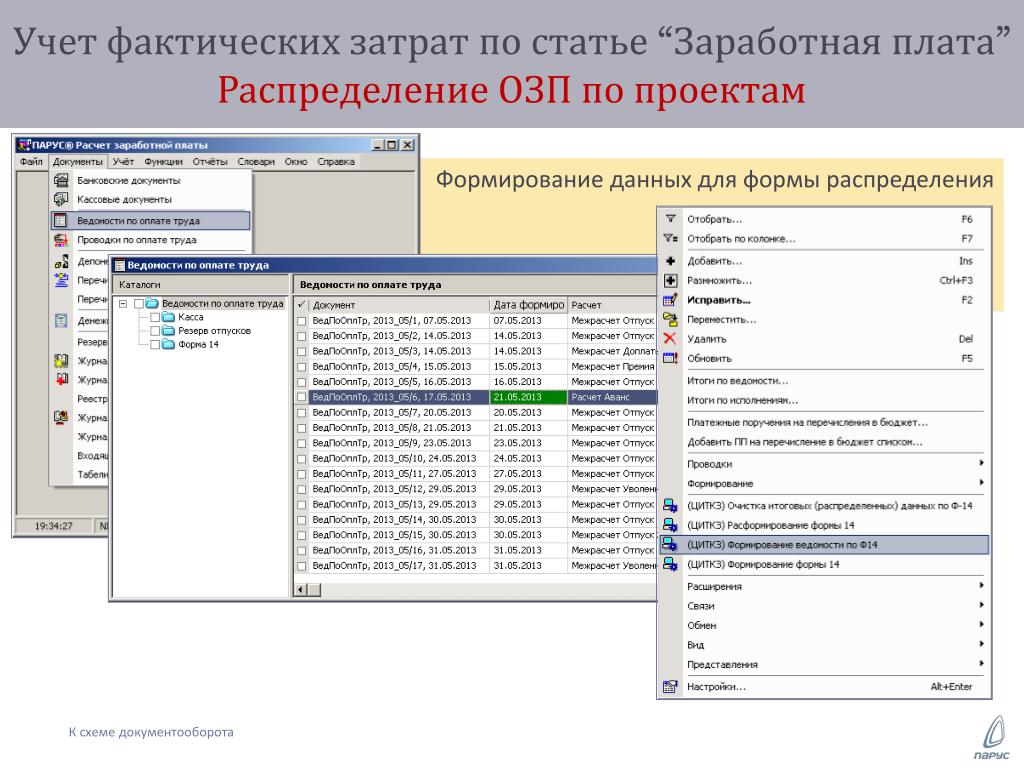Viewport: 1024px width, 768px height.
Task: Click the duplicate icon beside Размножить
Action: pyautogui.click(x=670, y=280)
